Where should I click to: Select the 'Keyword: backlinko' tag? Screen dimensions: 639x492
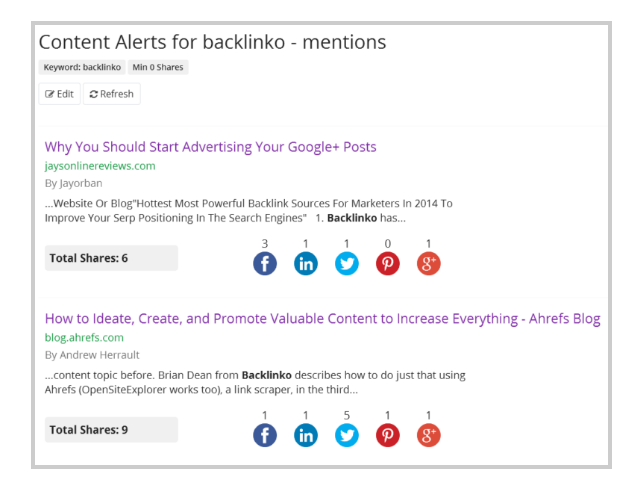[82, 68]
